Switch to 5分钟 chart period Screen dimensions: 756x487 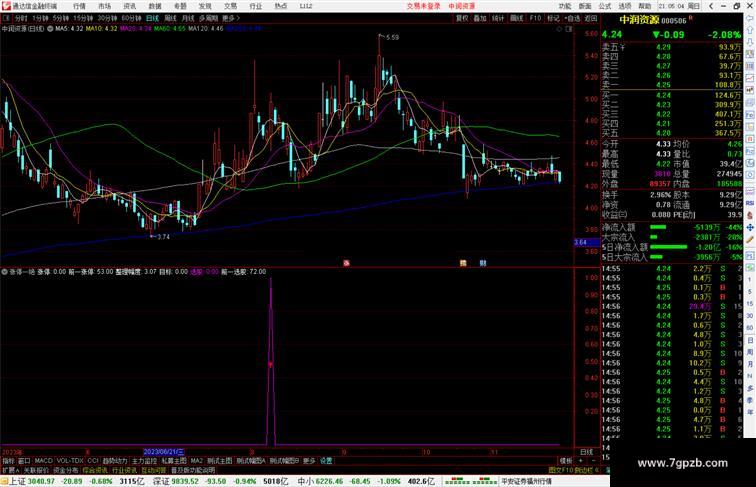tap(61, 18)
